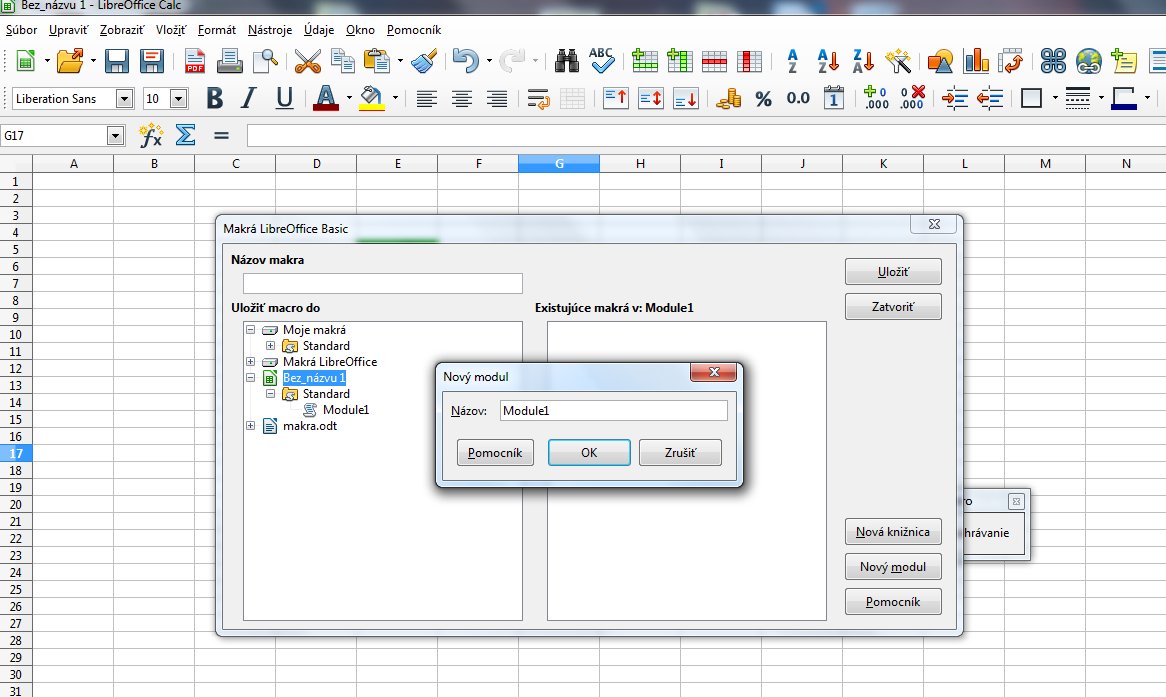
Task: Open the Nástroje menu
Action: 270,30
